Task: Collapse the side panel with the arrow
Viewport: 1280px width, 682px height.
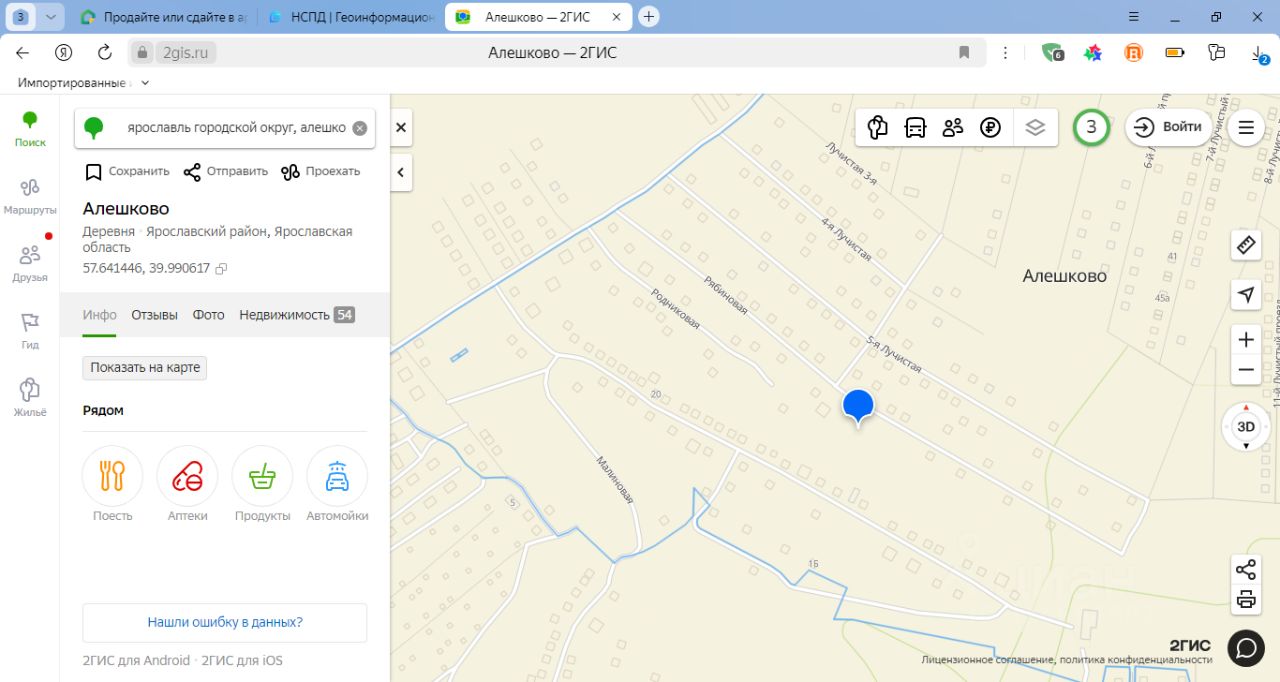Action: 400,173
